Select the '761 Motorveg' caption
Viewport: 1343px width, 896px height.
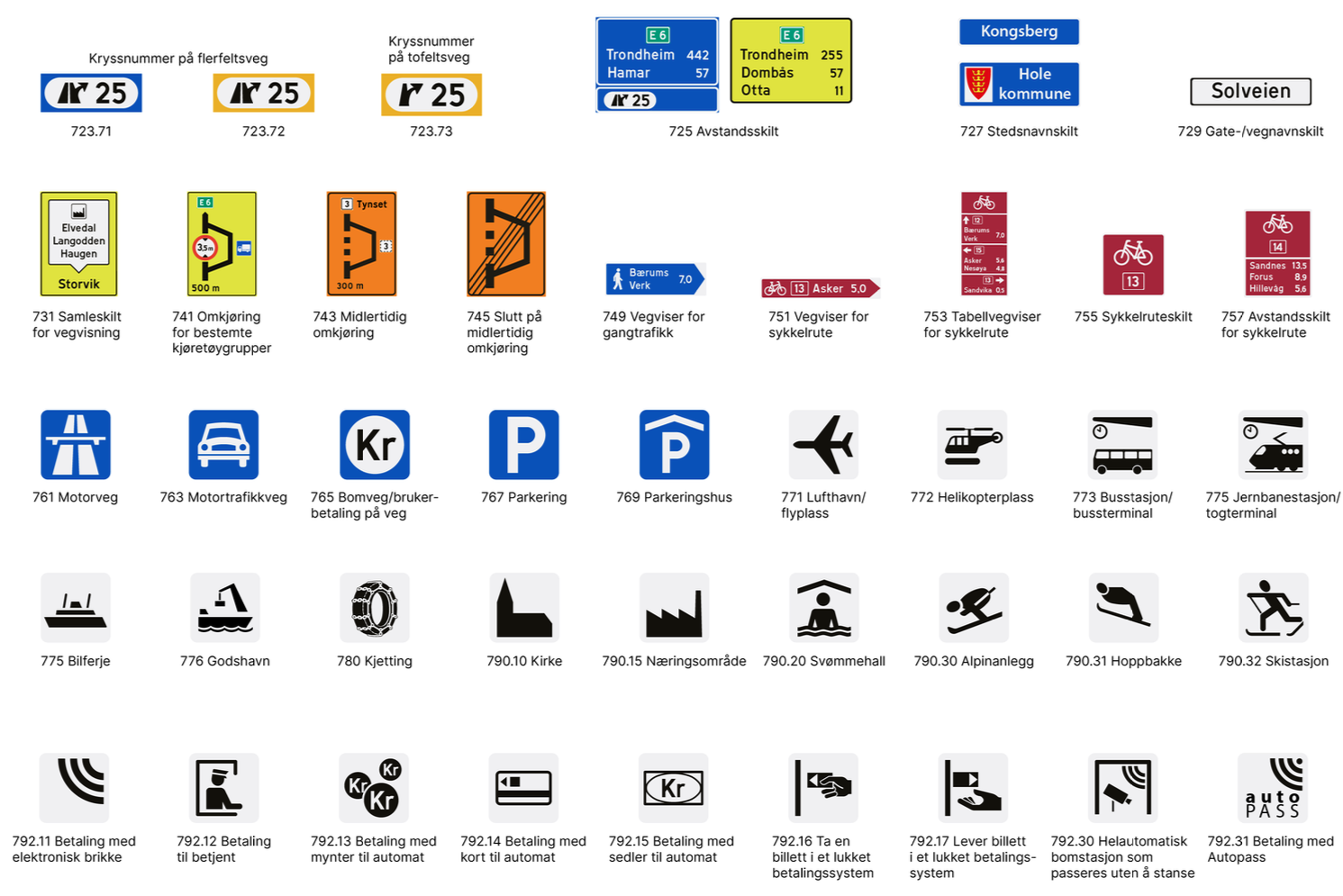76,497
